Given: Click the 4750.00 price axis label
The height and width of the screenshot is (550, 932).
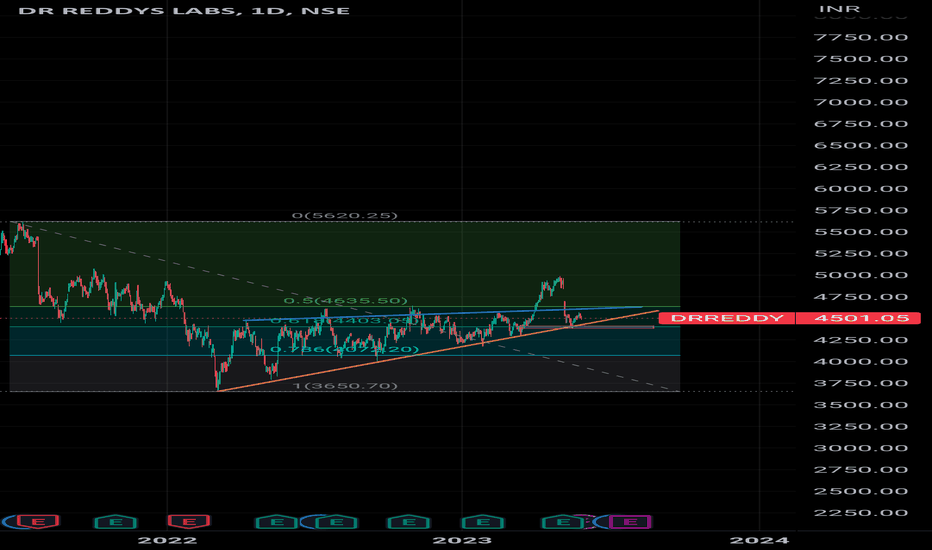Looking at the screenshot, I should 861,297.
